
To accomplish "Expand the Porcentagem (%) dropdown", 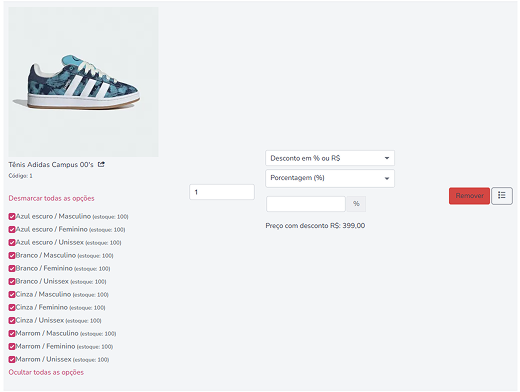I will [330, 178].
